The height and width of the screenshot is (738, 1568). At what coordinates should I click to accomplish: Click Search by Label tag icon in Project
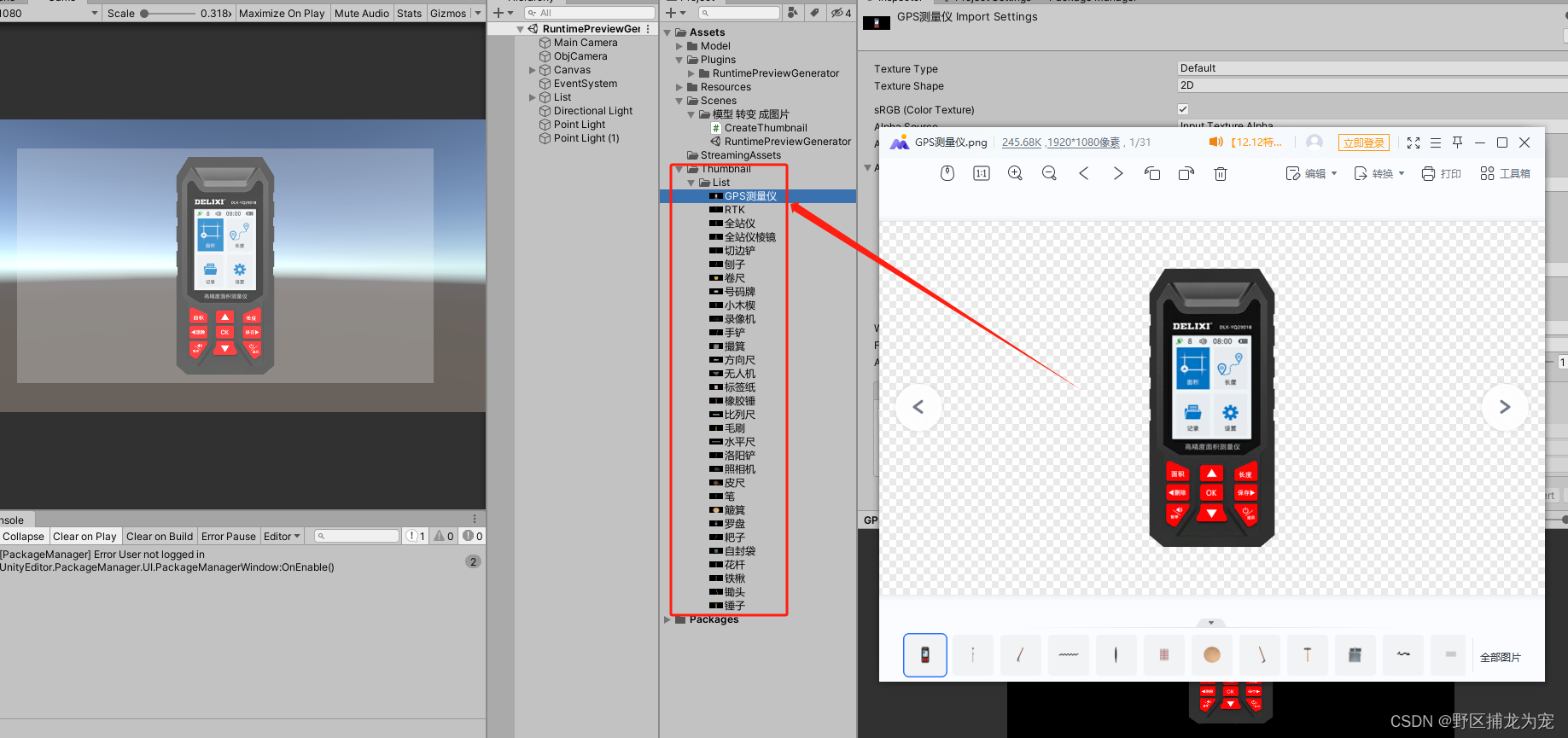(x=814, y=13)
